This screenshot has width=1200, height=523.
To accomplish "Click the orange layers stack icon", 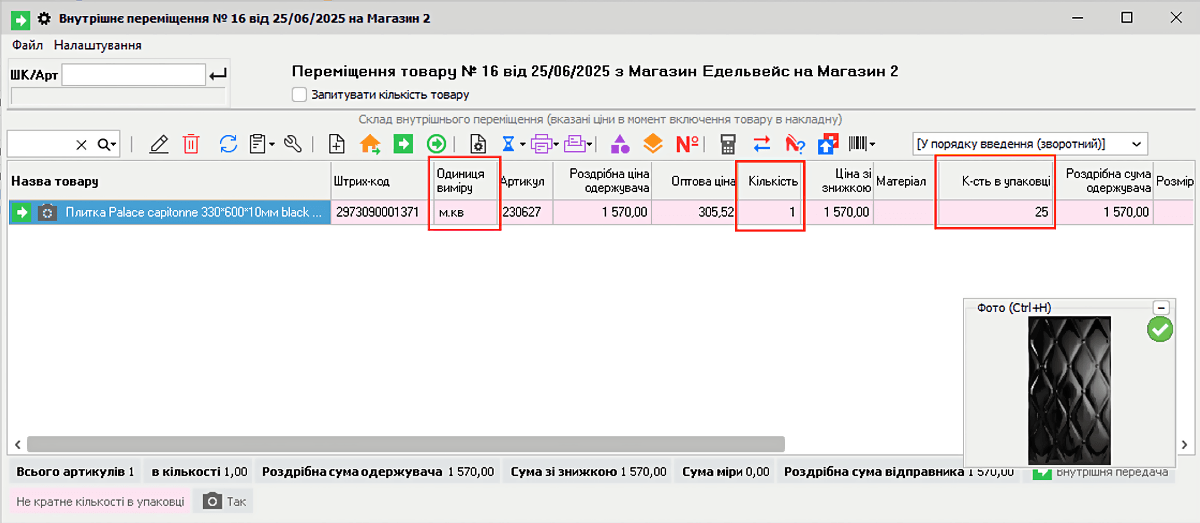I will [x=653, y=144].
